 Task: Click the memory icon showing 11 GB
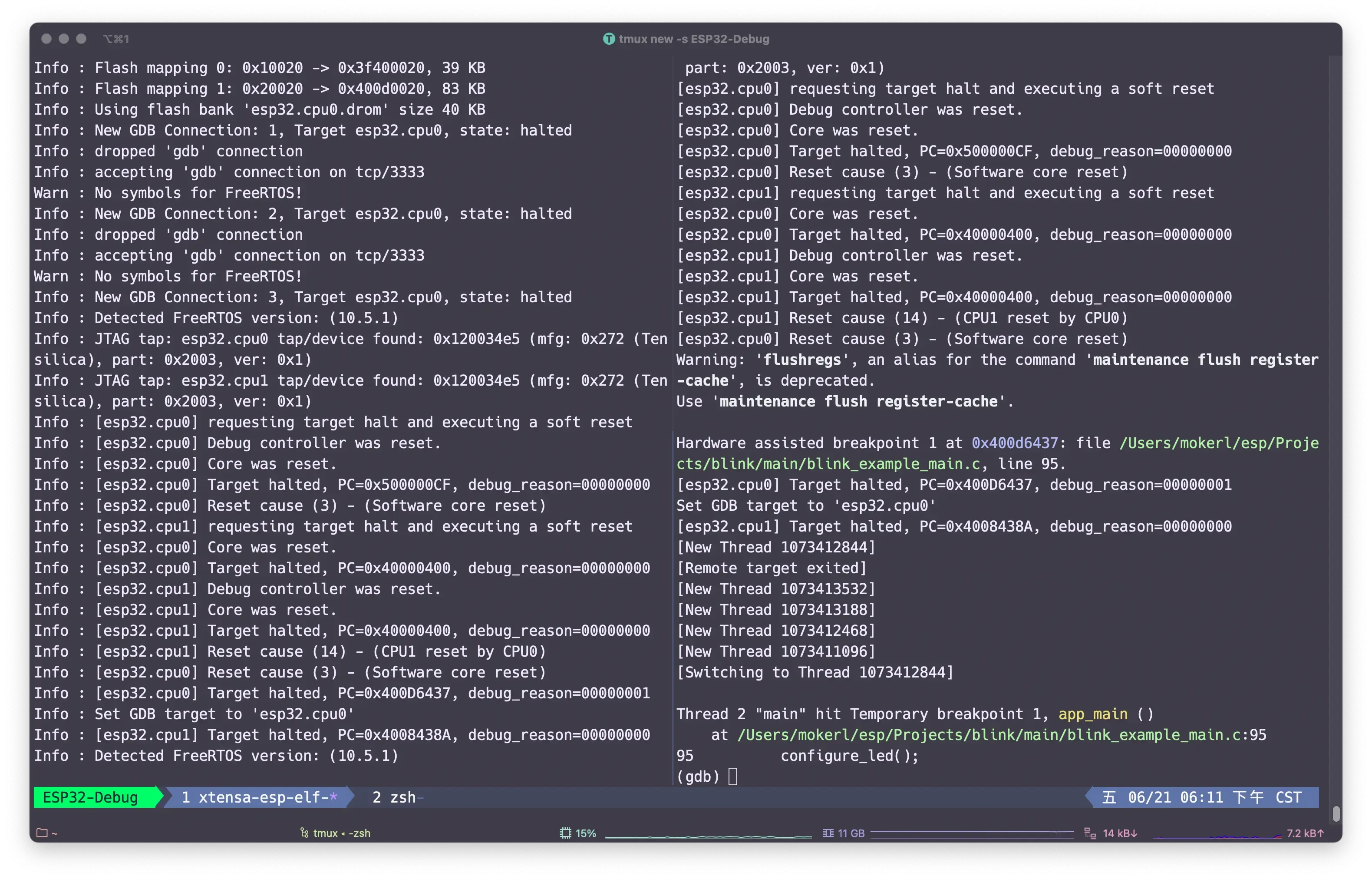tap(828, 833)
